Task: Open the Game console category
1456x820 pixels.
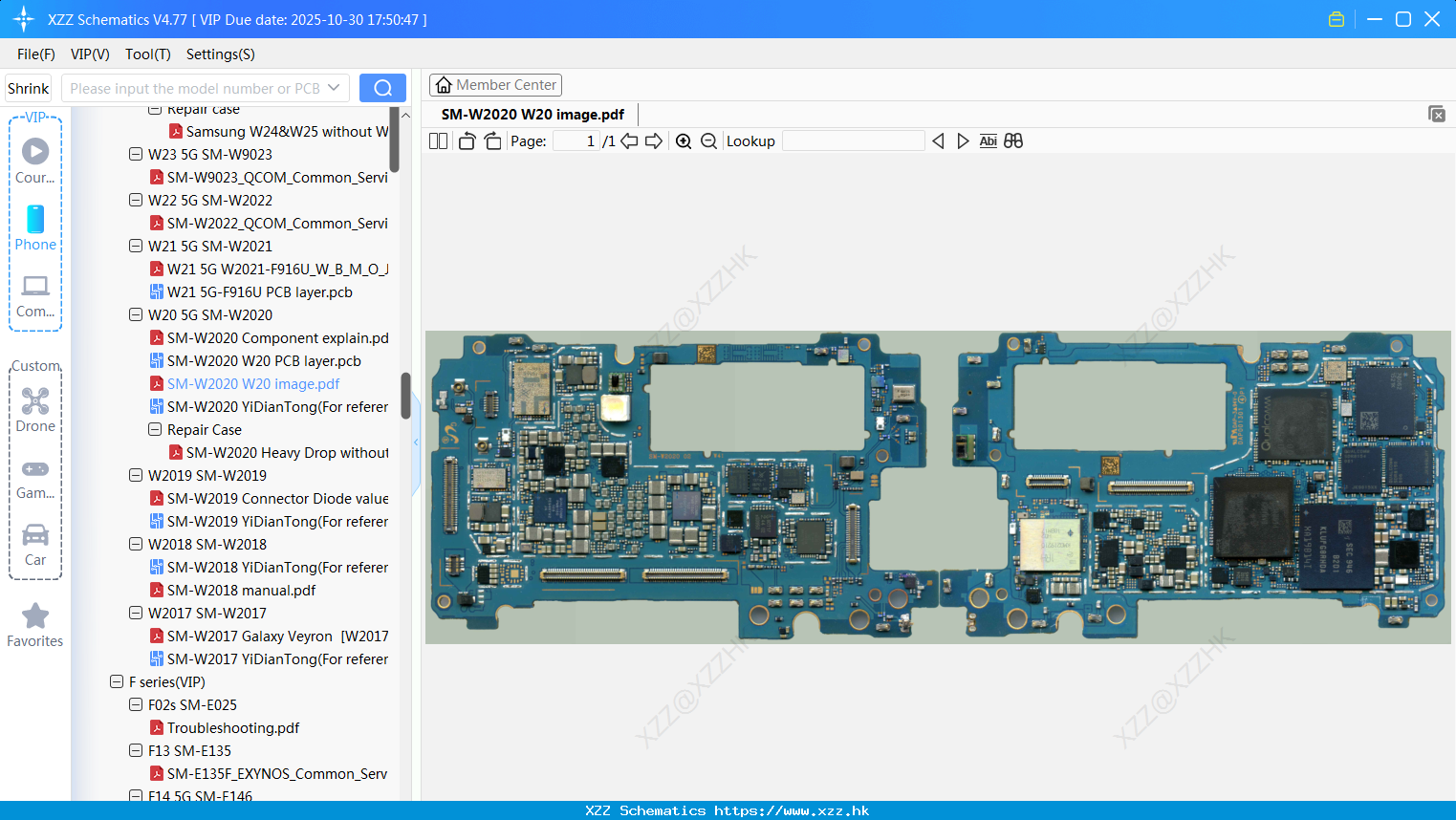Action: click(x=35, y=478)
